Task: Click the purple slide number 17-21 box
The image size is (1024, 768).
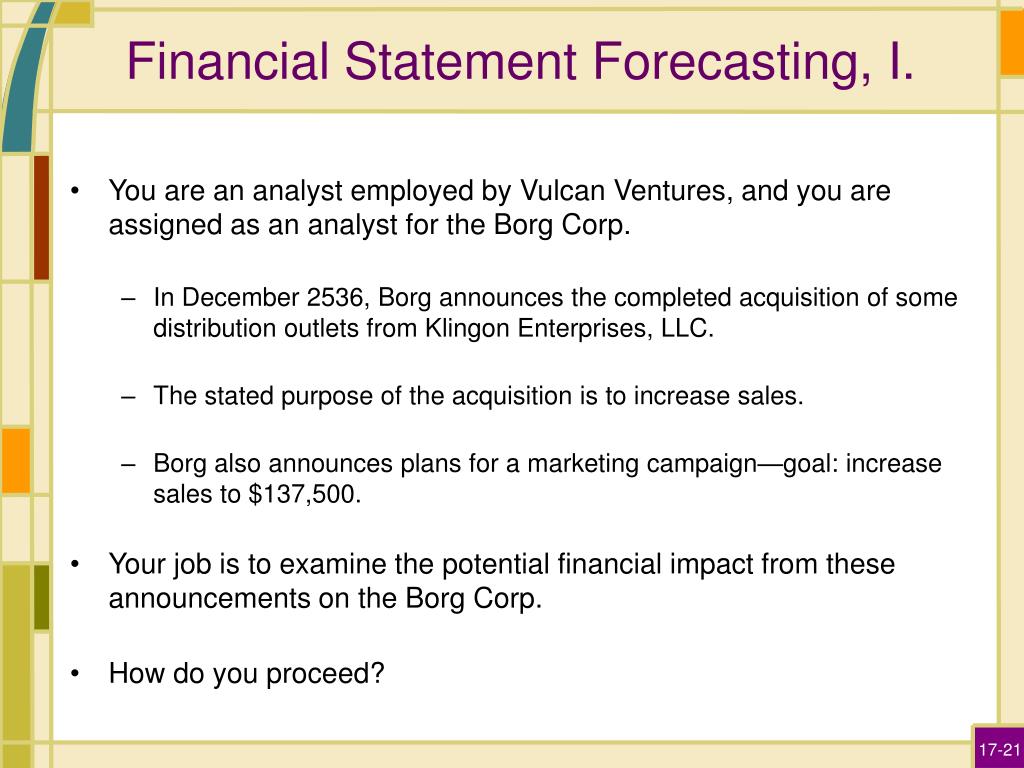Action: click(x=999, y=747)
